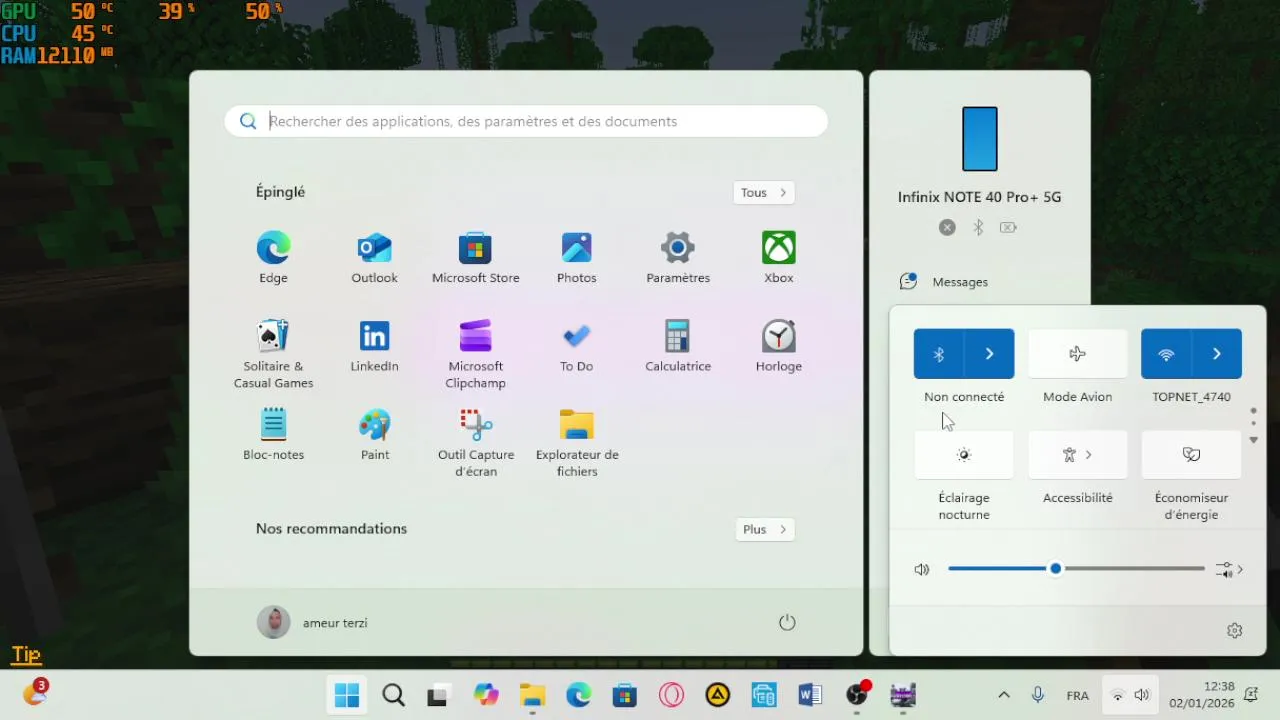1280x720 pixels.
Task: Click the Infinix phone image
Action: (980, 139)
